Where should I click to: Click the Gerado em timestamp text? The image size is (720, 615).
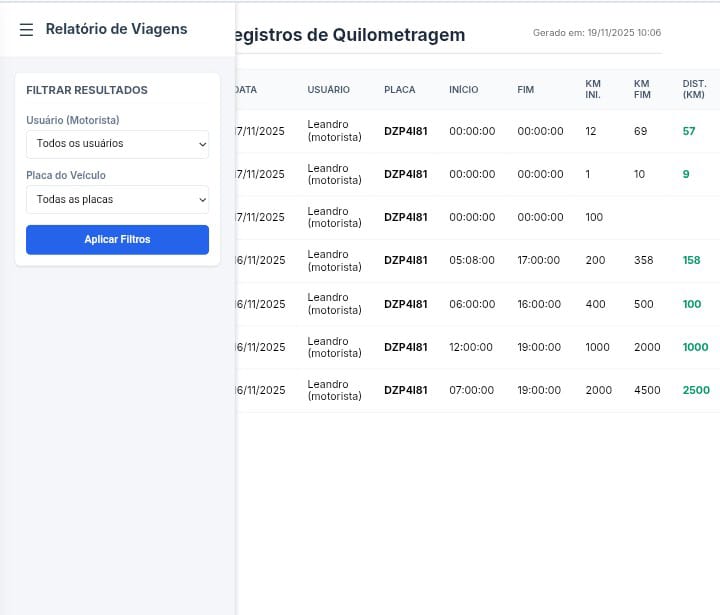pos(596,33)
